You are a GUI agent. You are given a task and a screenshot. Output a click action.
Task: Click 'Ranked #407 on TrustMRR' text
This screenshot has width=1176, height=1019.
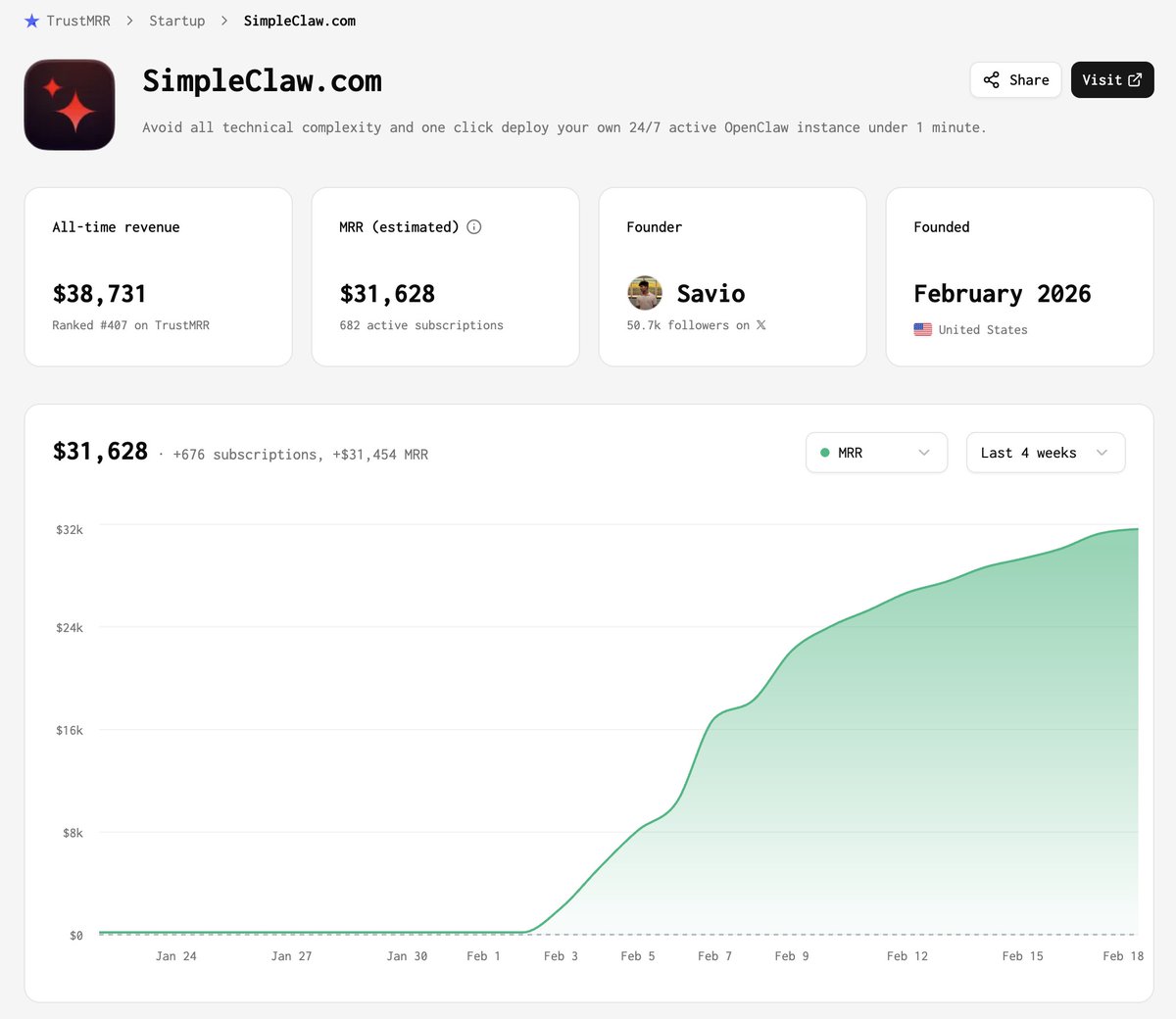click(130, 325)
